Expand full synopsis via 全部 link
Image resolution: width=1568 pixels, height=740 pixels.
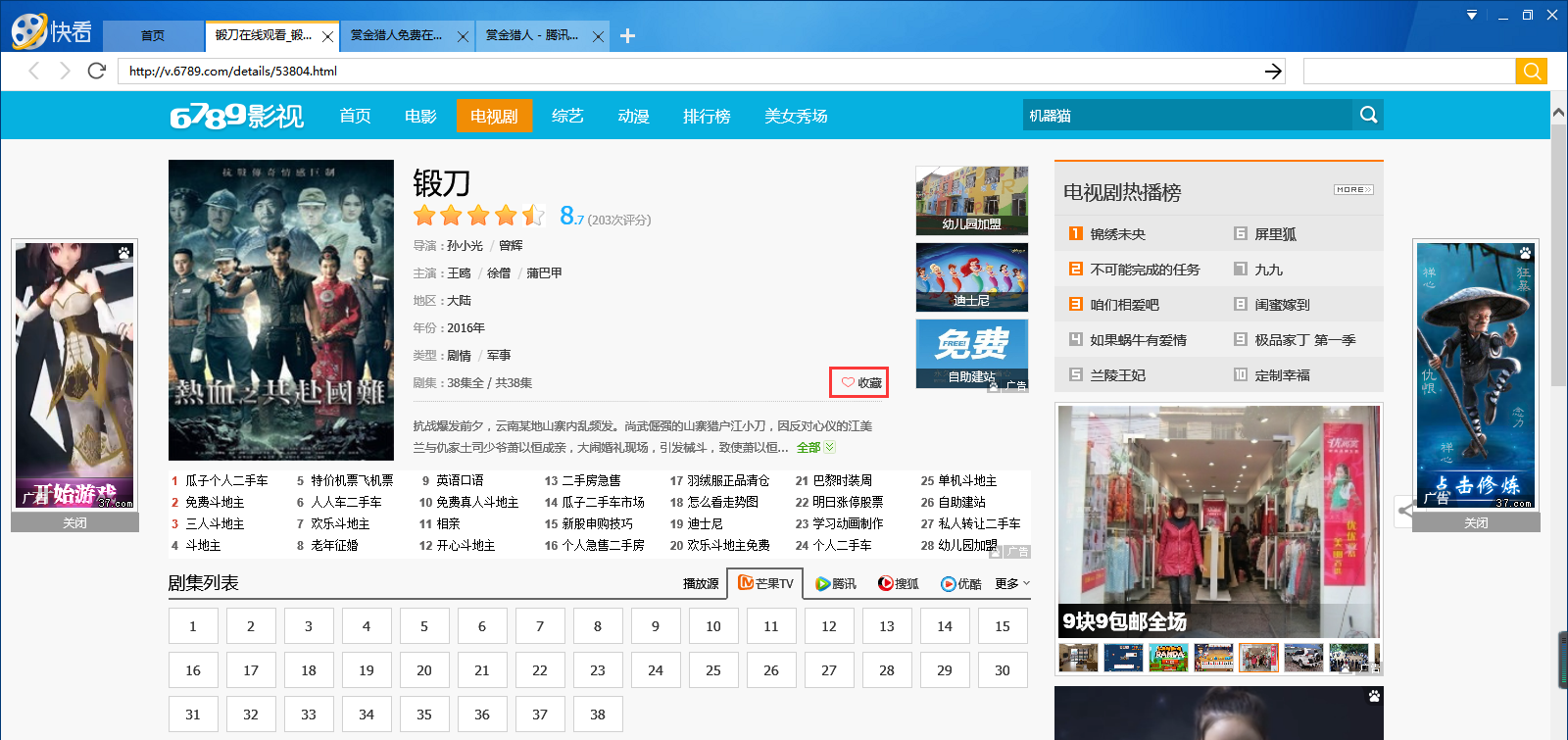[x=815, y=447]
